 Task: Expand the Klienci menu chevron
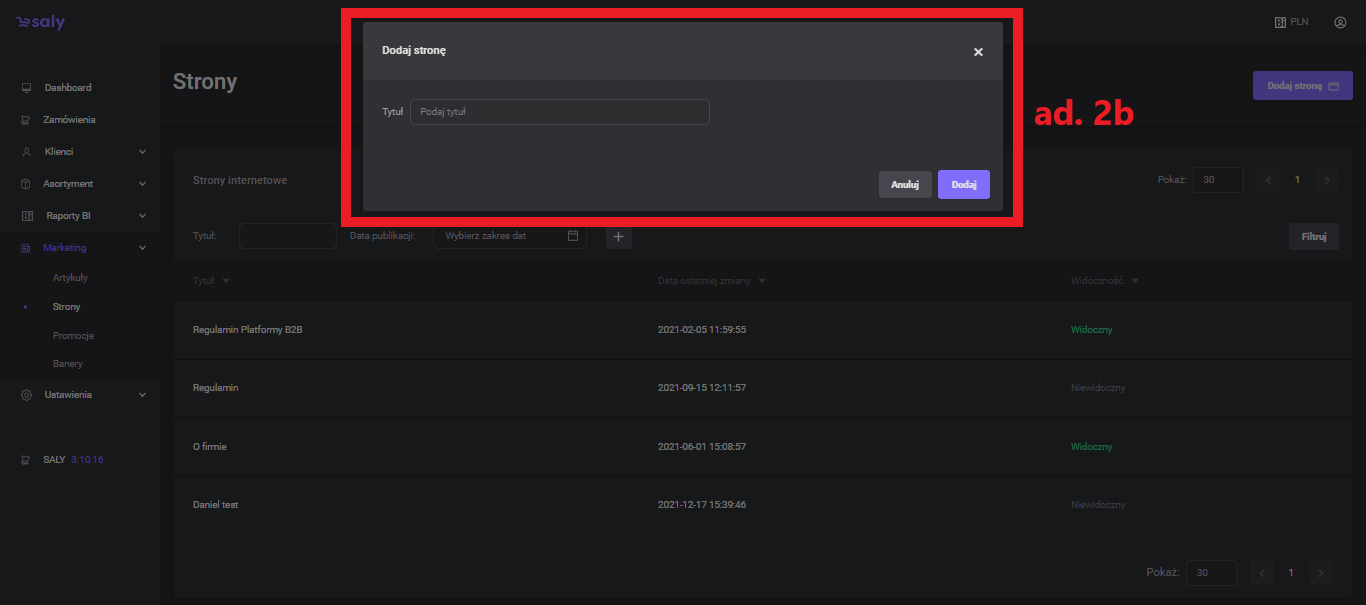[x=142, y=152]
